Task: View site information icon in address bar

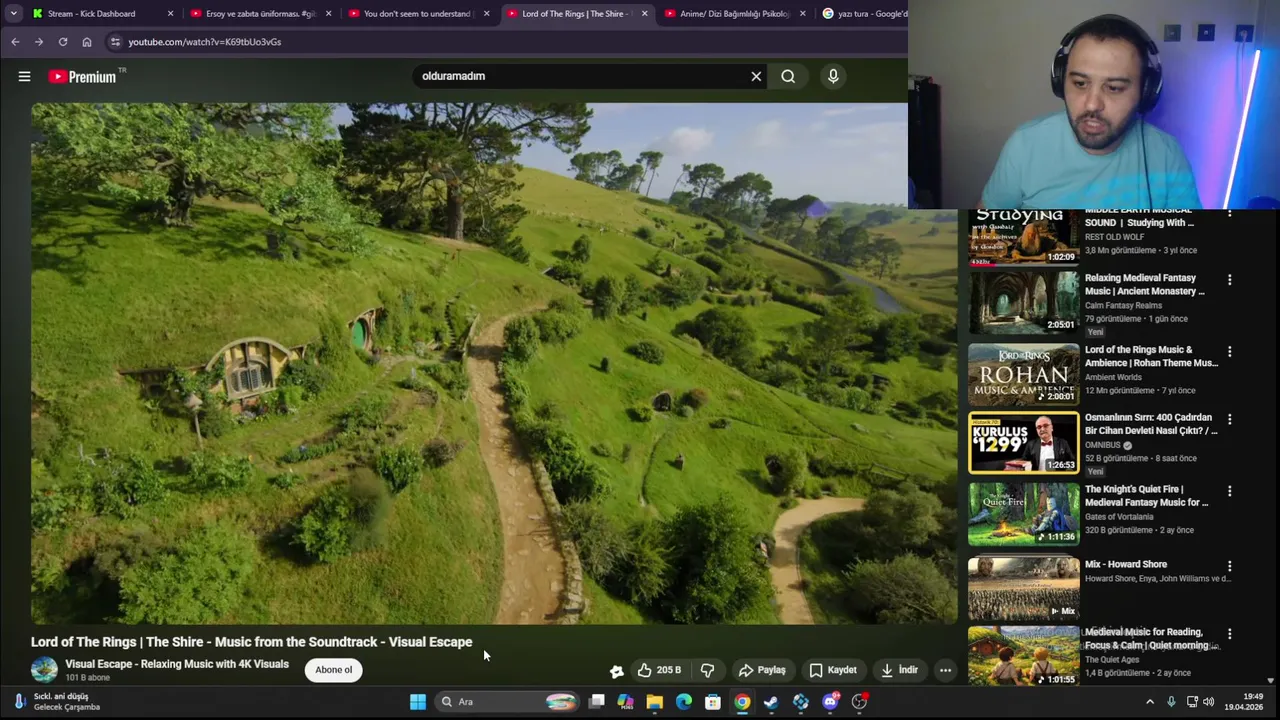Action: pos(115,42)
